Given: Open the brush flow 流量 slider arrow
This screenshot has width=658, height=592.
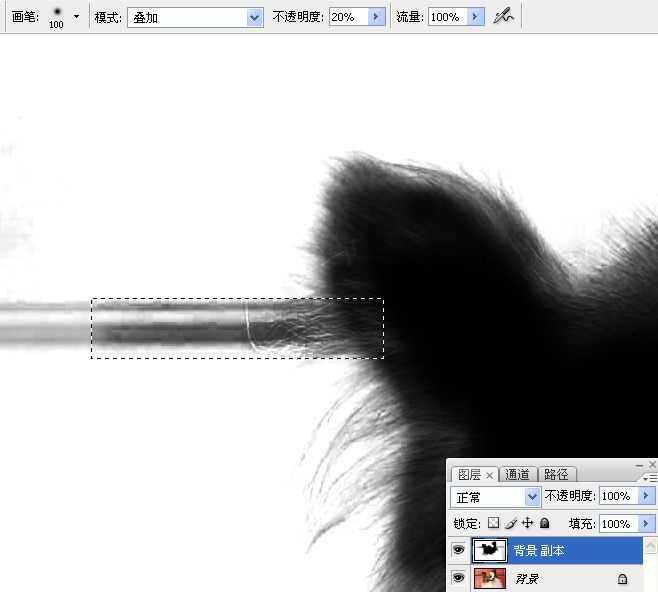Looking at the screenshot, I should [475, 17].
